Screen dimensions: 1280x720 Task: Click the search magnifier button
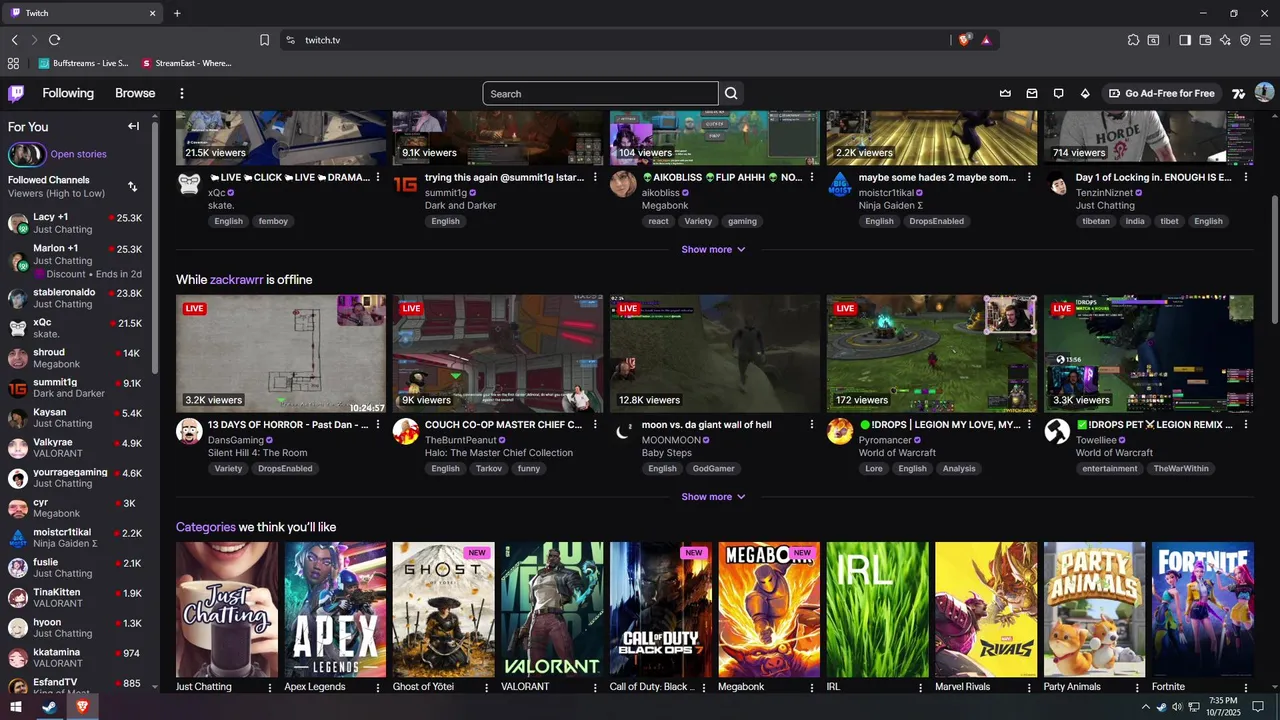click(731, 93)
